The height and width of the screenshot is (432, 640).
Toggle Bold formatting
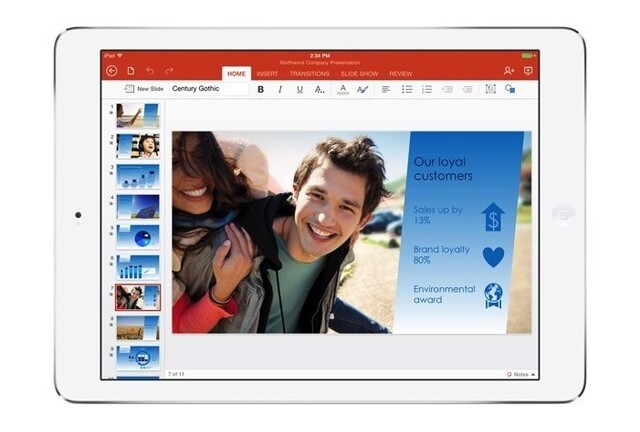[x=260, y=89]
